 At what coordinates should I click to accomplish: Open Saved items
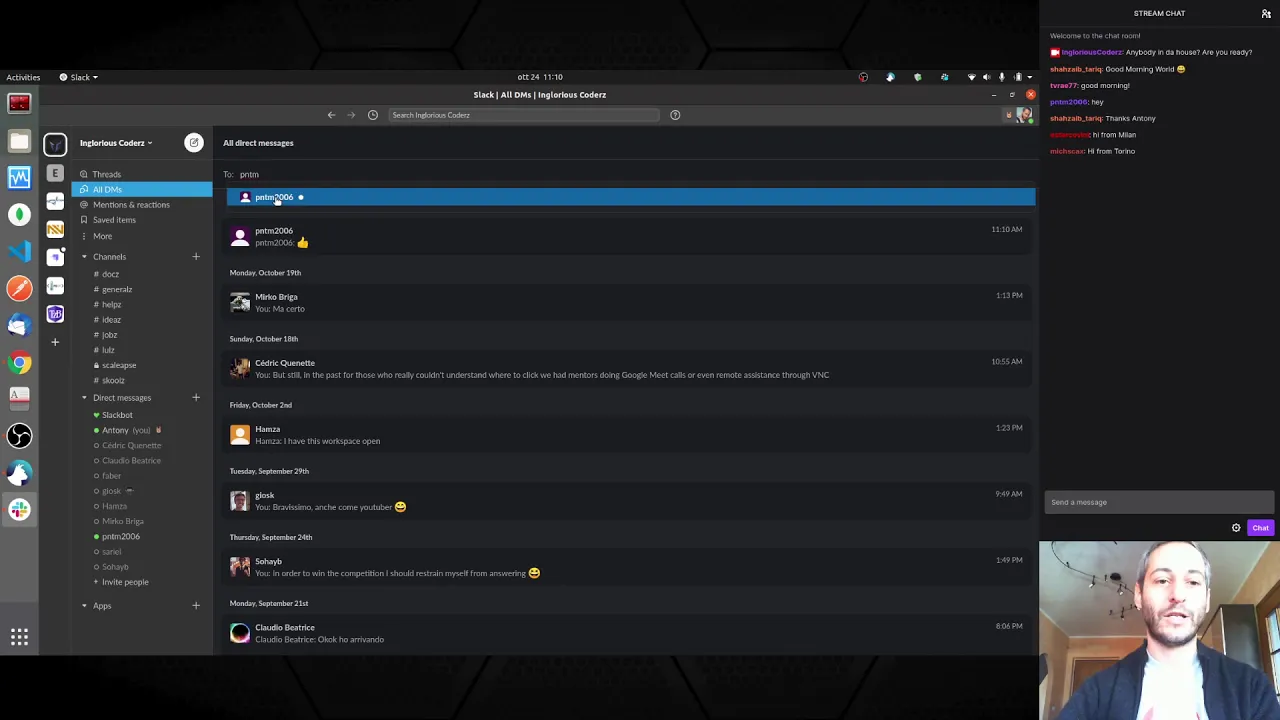pyautogui.click(x=114, y=220)
